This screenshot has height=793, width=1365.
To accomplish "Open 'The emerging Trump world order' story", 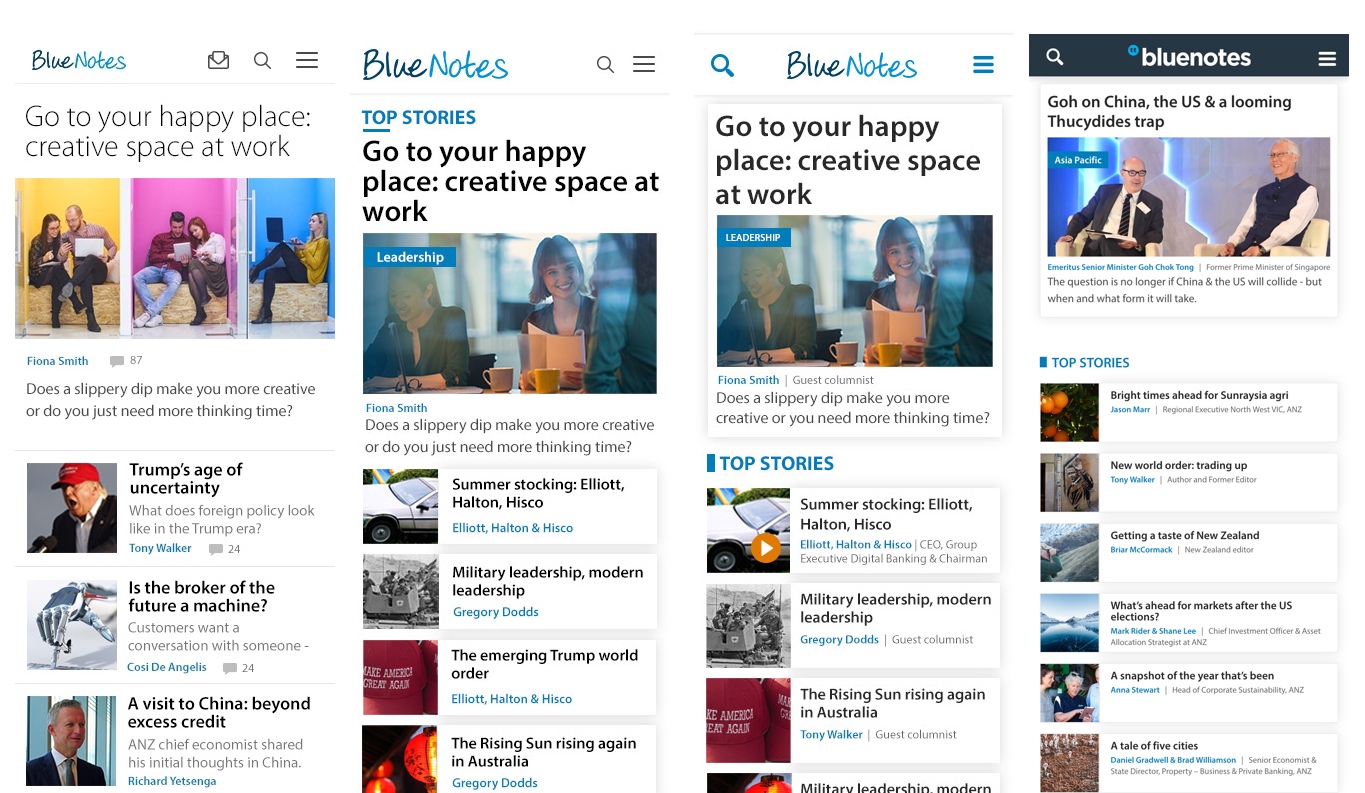I will (544, 664).
